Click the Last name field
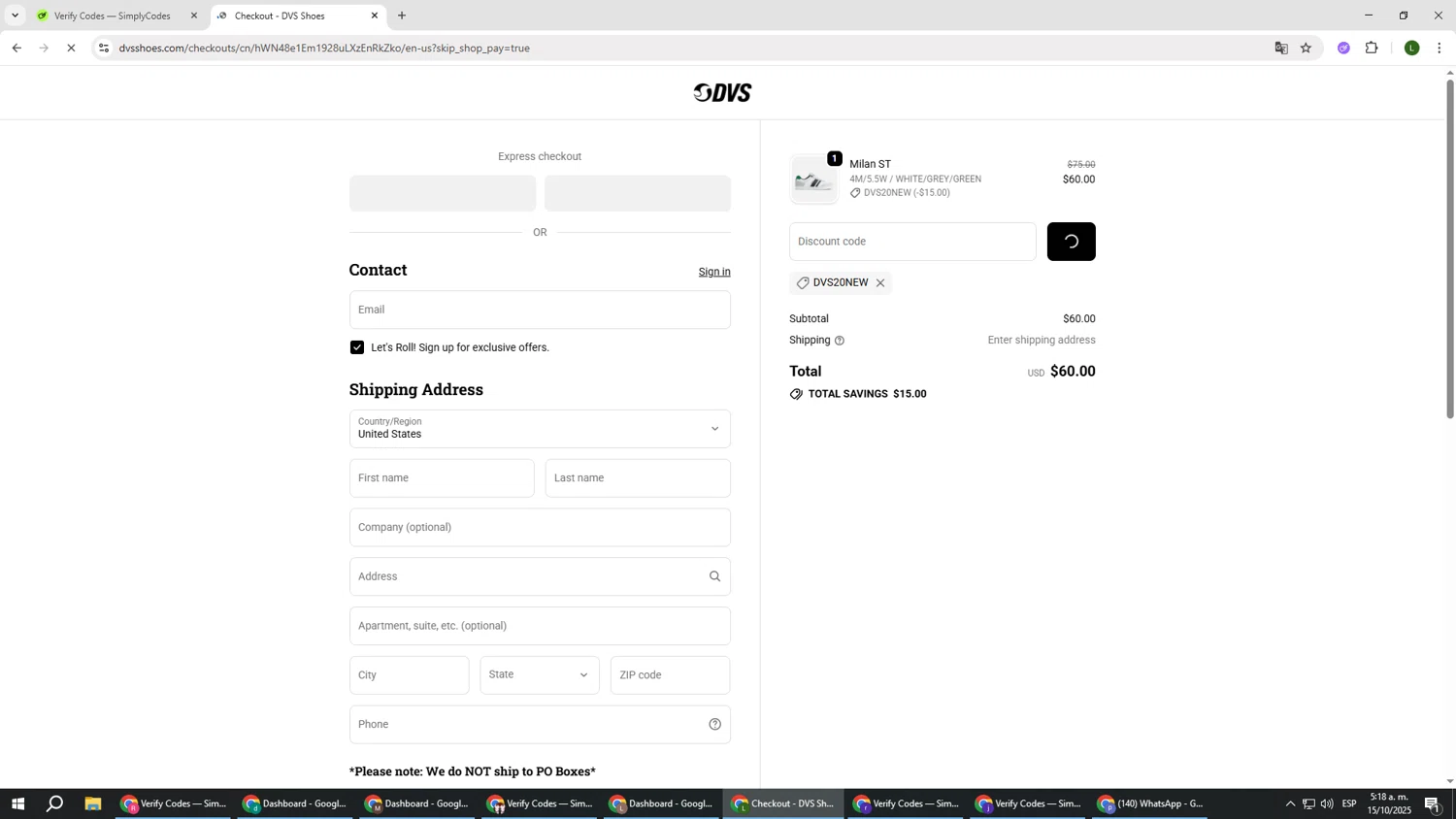The width and height of the screenshot is (1456, 819). tap(638, 478)
